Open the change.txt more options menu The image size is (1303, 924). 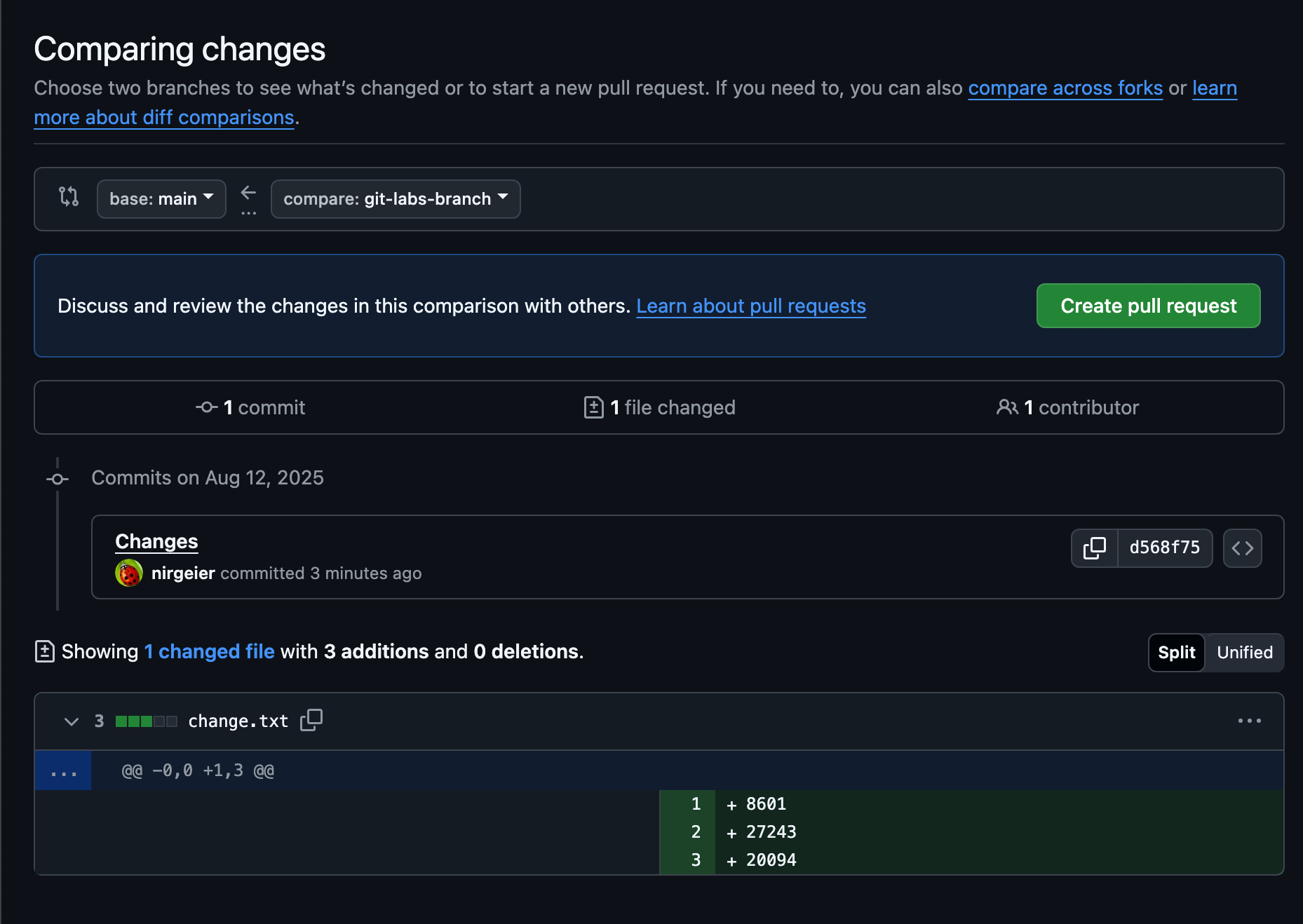point(1249,721)
